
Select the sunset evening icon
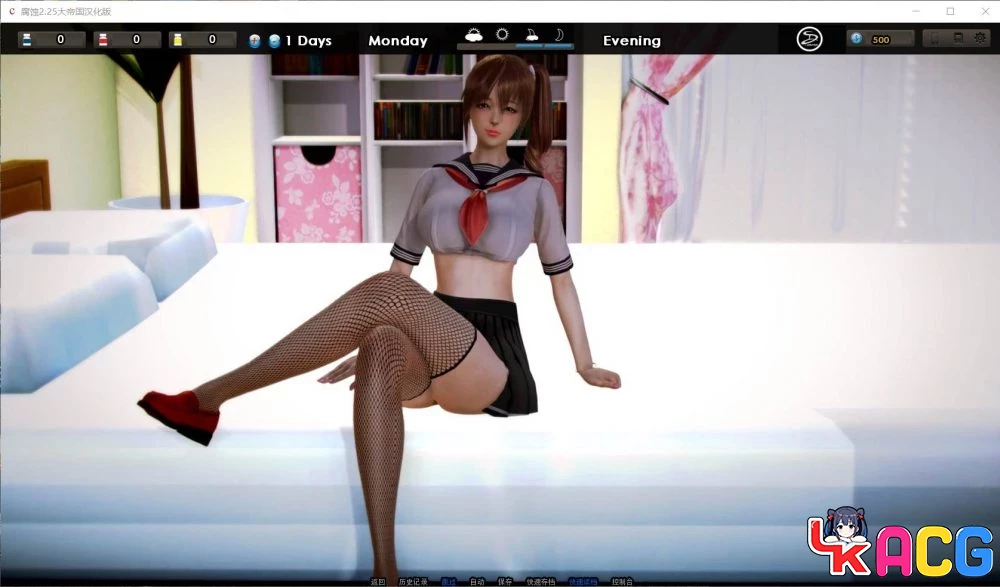click(531, 35)
